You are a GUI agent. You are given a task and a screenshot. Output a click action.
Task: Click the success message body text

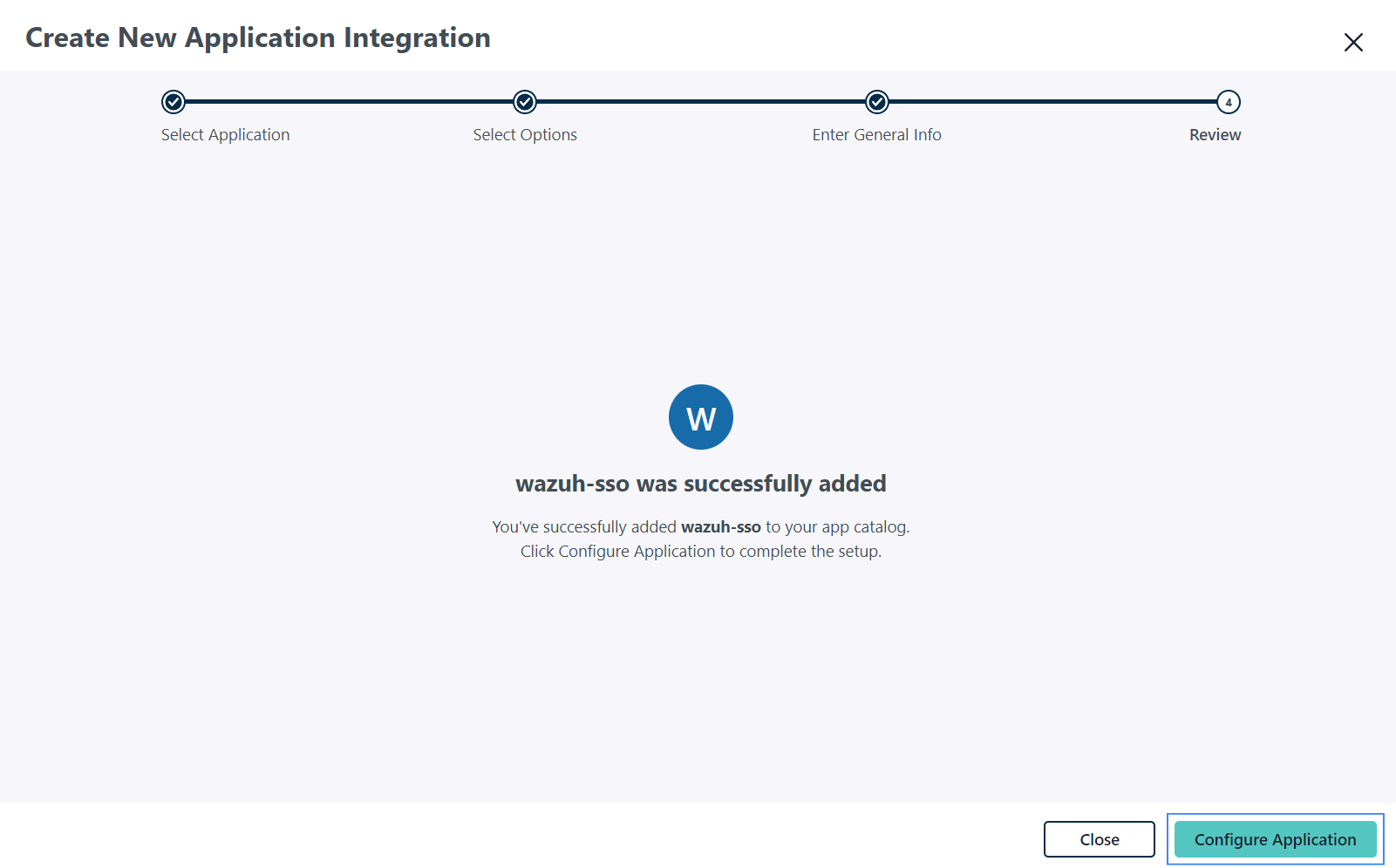(x=700, y=539)
